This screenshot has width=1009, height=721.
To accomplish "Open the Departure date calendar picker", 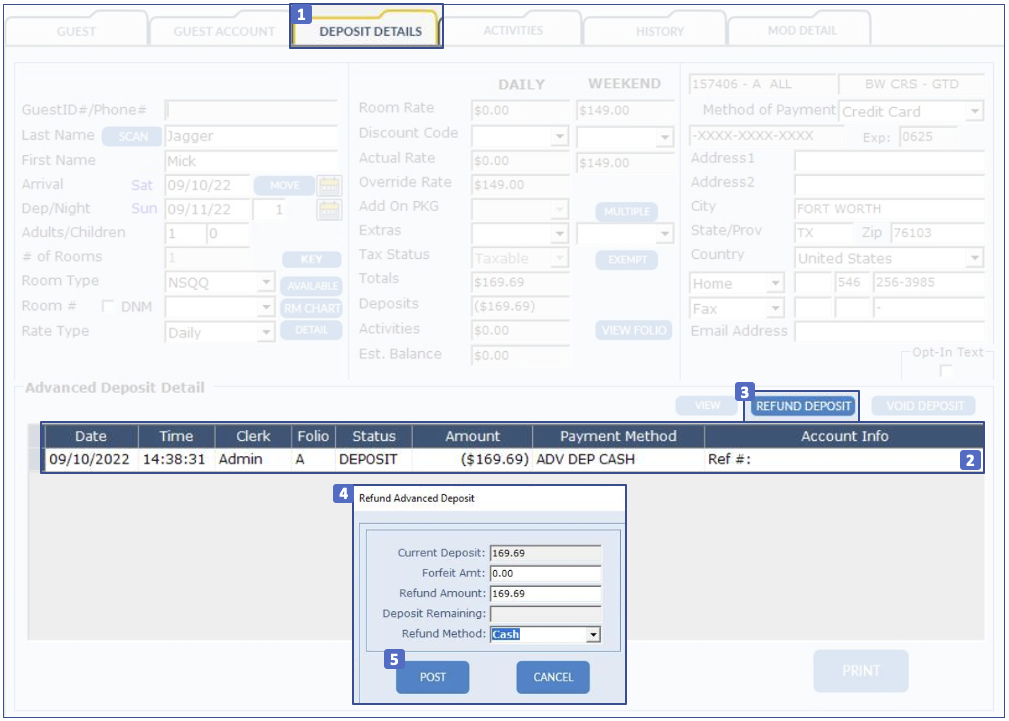I will click(x=329, y=210).
